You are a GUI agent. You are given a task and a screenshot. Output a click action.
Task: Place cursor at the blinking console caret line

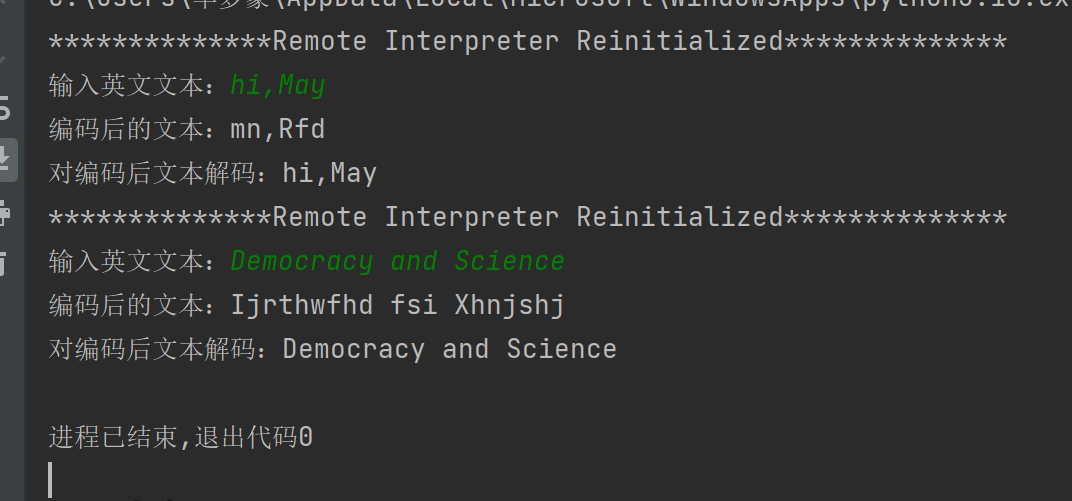[51, 480]
